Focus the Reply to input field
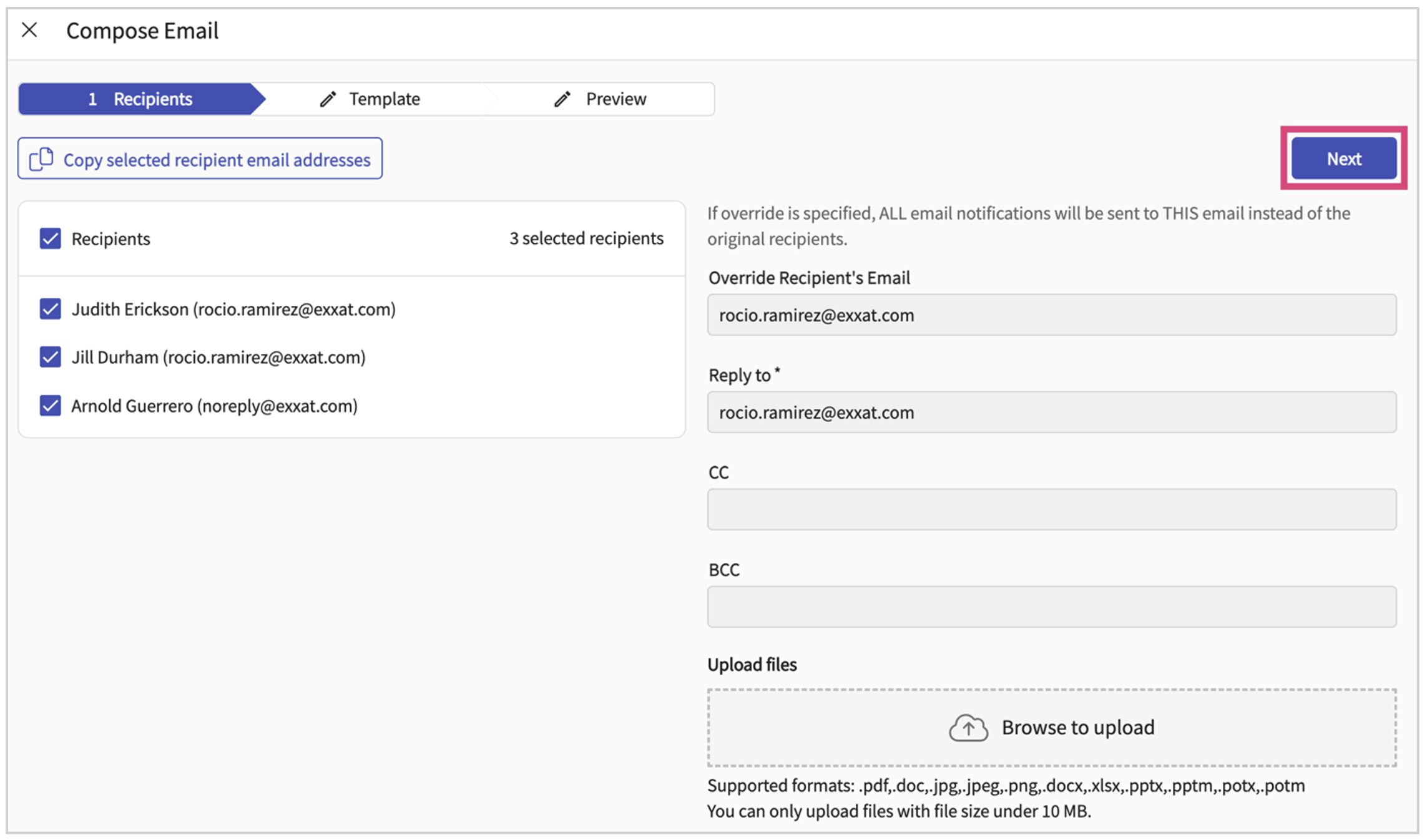 point(1051,413)
